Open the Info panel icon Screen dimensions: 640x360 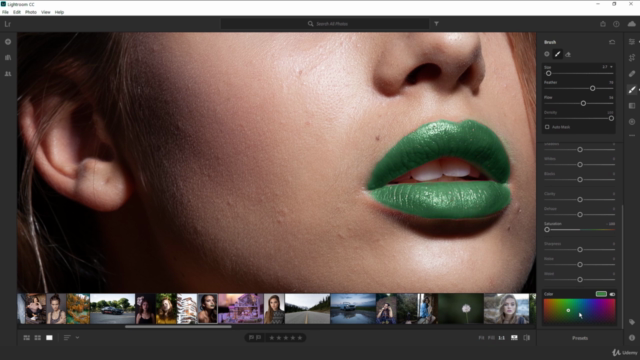click(x=632, y=338)
